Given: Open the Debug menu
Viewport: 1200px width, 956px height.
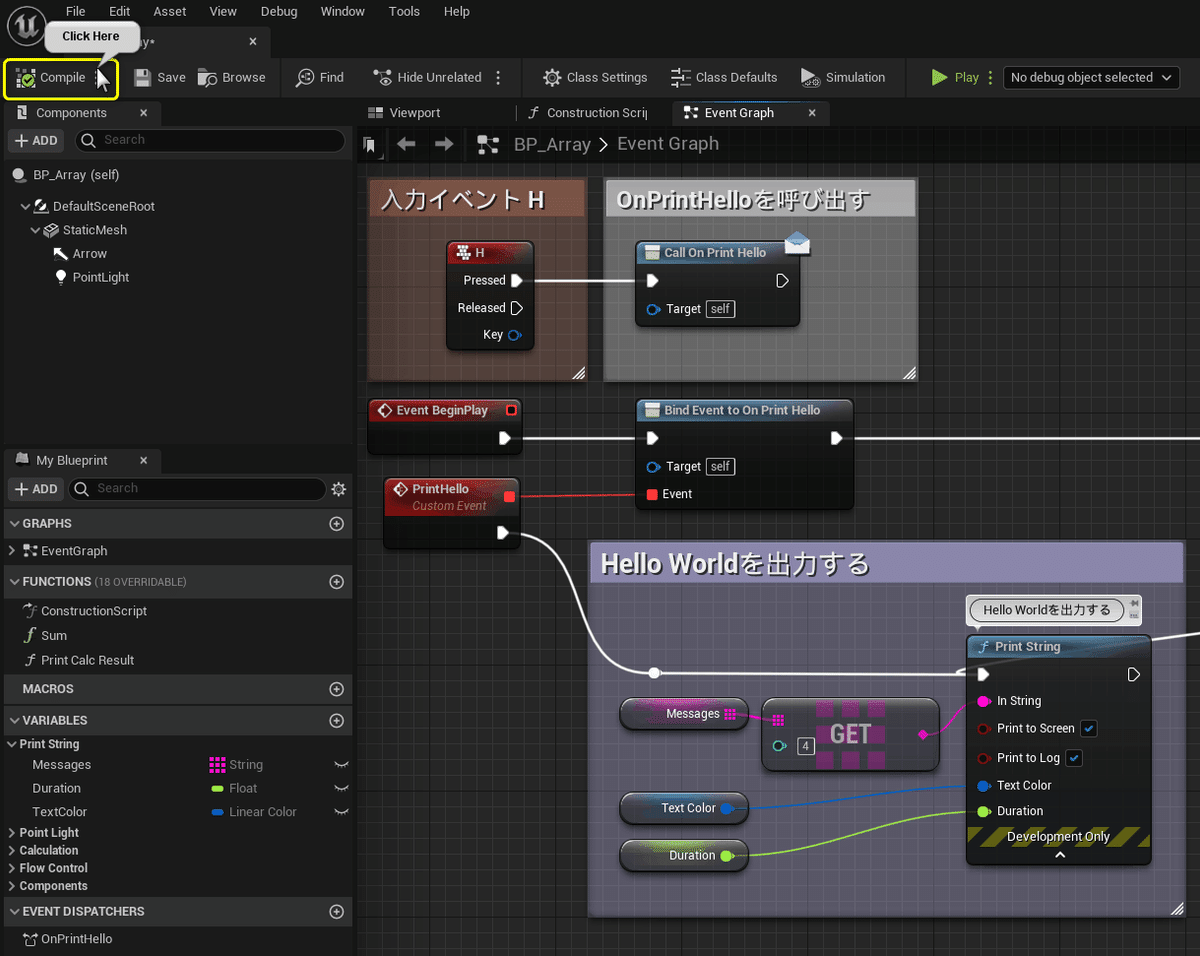Looking at the screenshot, I should [x=279, y=12].
